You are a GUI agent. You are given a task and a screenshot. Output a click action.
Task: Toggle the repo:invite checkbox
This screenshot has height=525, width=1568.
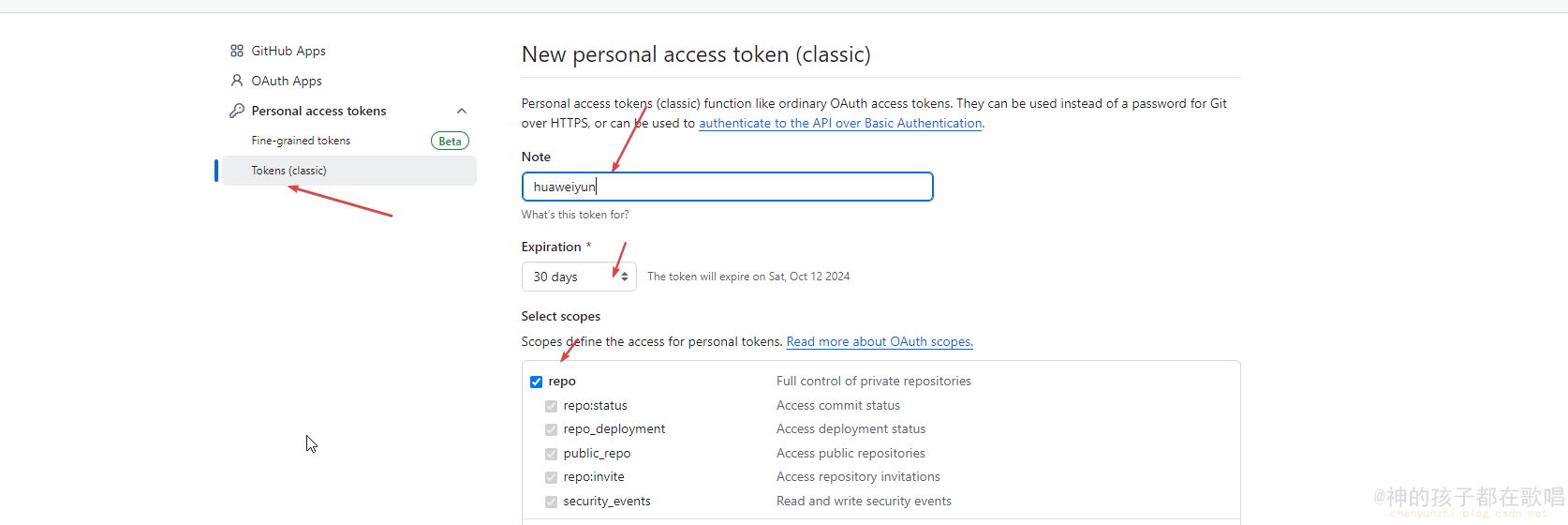pos(552,477)
